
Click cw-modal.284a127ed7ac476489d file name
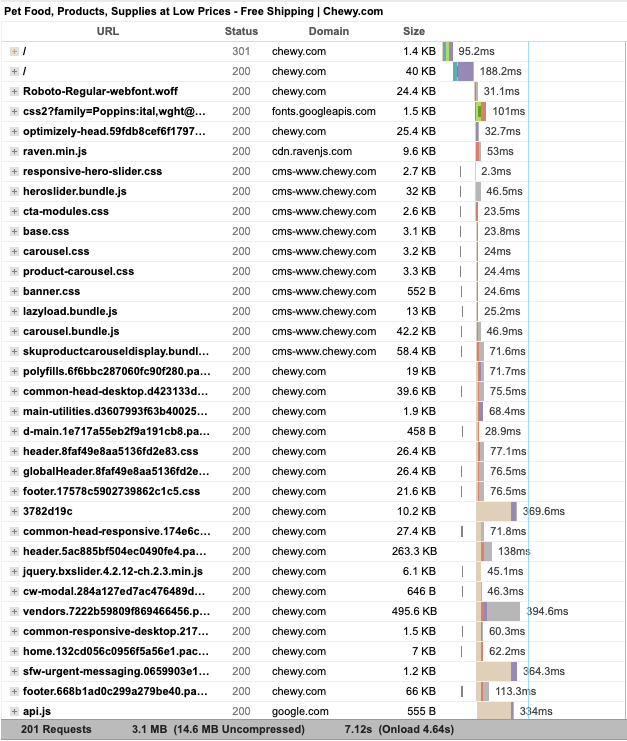114,592
